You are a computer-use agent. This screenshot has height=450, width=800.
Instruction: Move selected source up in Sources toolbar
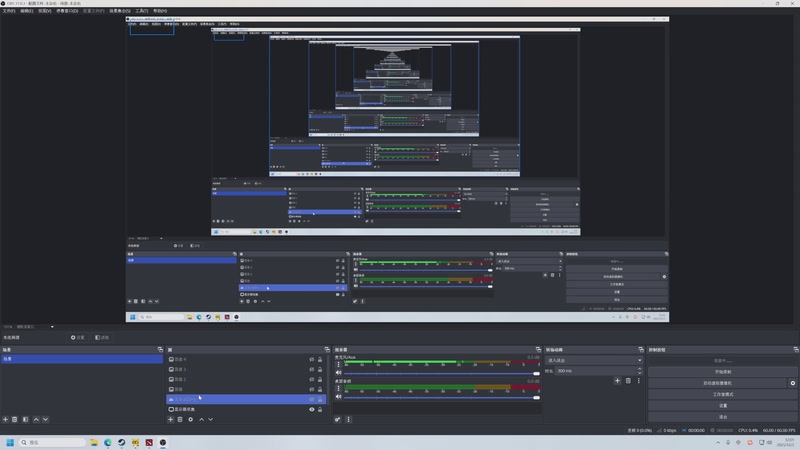point(202,419)
